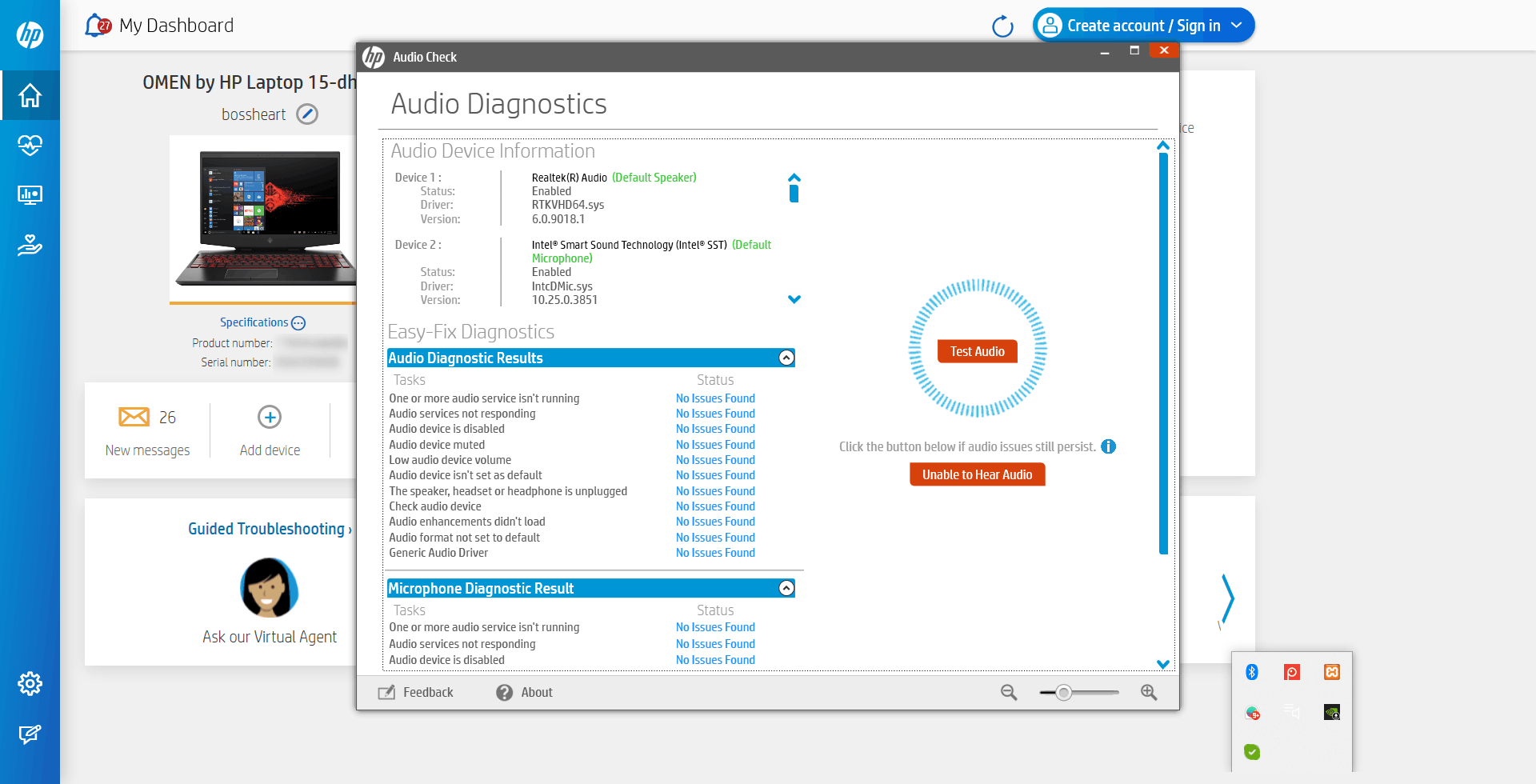Click the info icon beside audio issues text
The height and width of the screenshot is (784, 1536).
pyautogui.click(x=1109, y=446)
